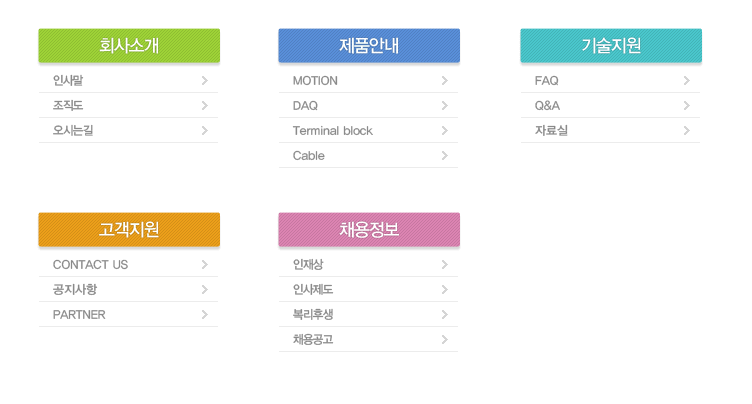This screenshot has height=404, width=752.
Task: Select the 기술지원 teal header
Action: click(611, 46)
